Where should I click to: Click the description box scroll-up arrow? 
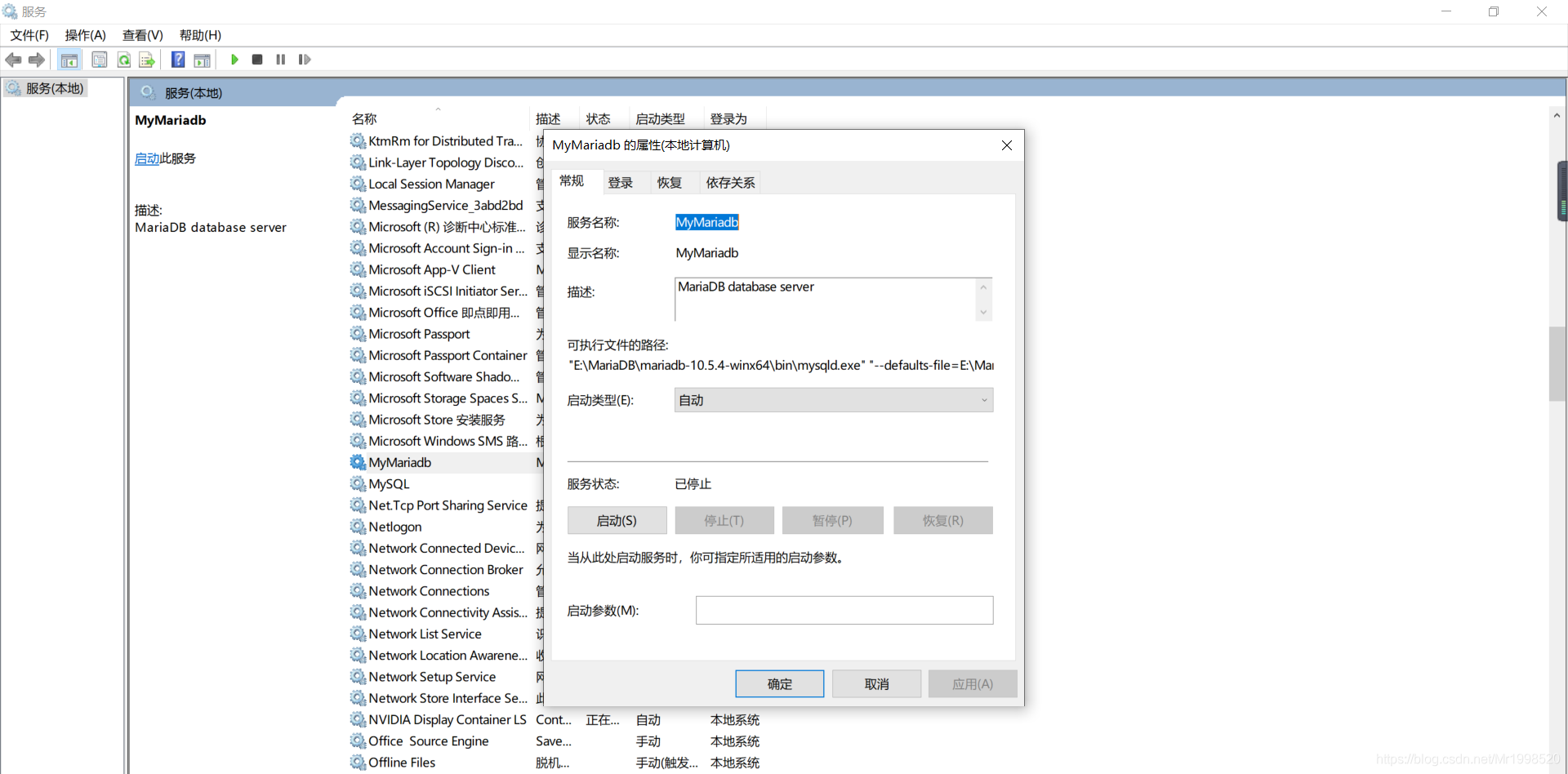(983, 287)
